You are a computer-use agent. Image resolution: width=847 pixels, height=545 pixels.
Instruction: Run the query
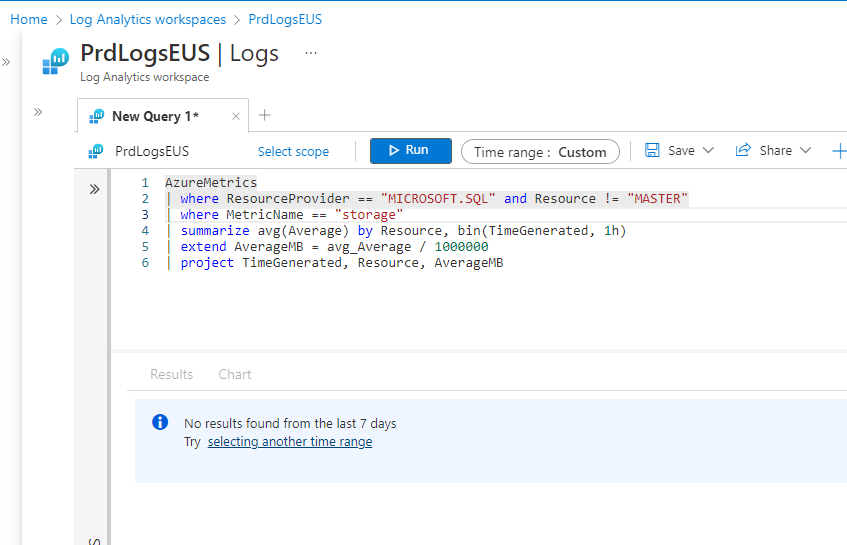coord(411,150)
